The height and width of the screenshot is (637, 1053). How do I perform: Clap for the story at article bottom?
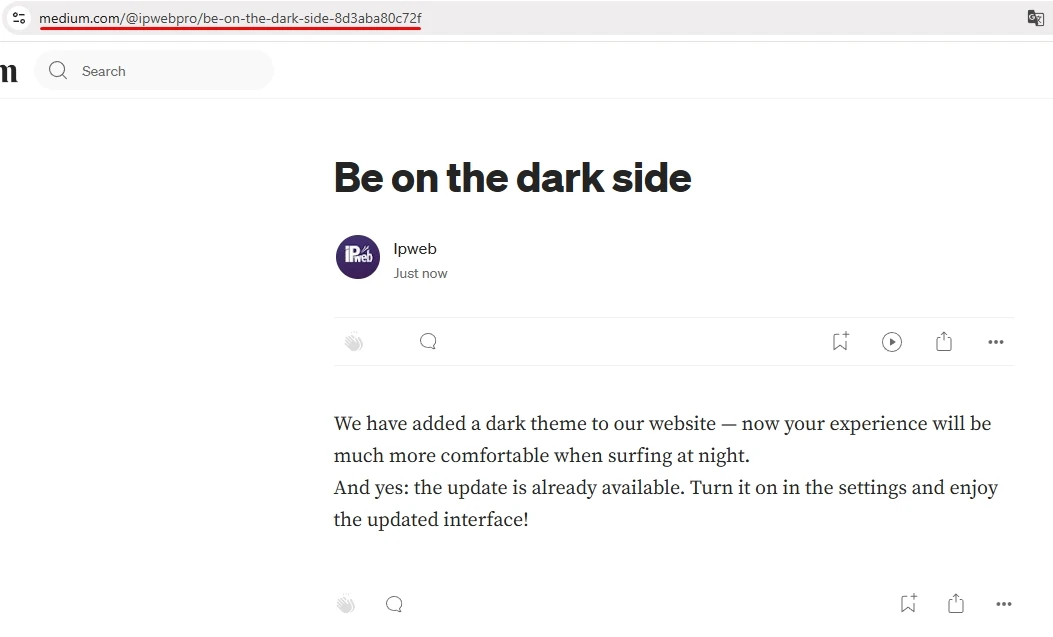tap(346, 604)
